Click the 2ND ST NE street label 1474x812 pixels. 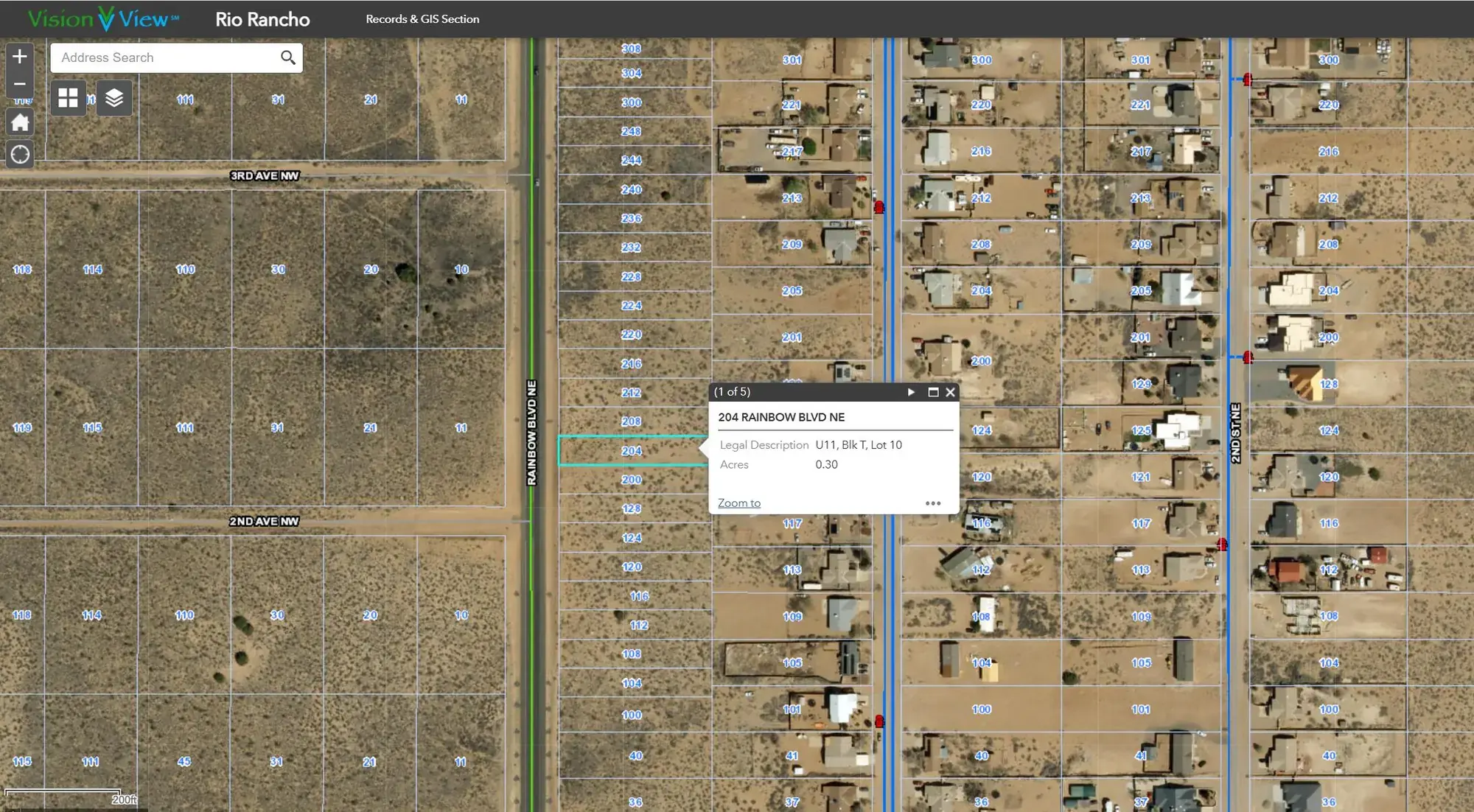click(1236, 433)
